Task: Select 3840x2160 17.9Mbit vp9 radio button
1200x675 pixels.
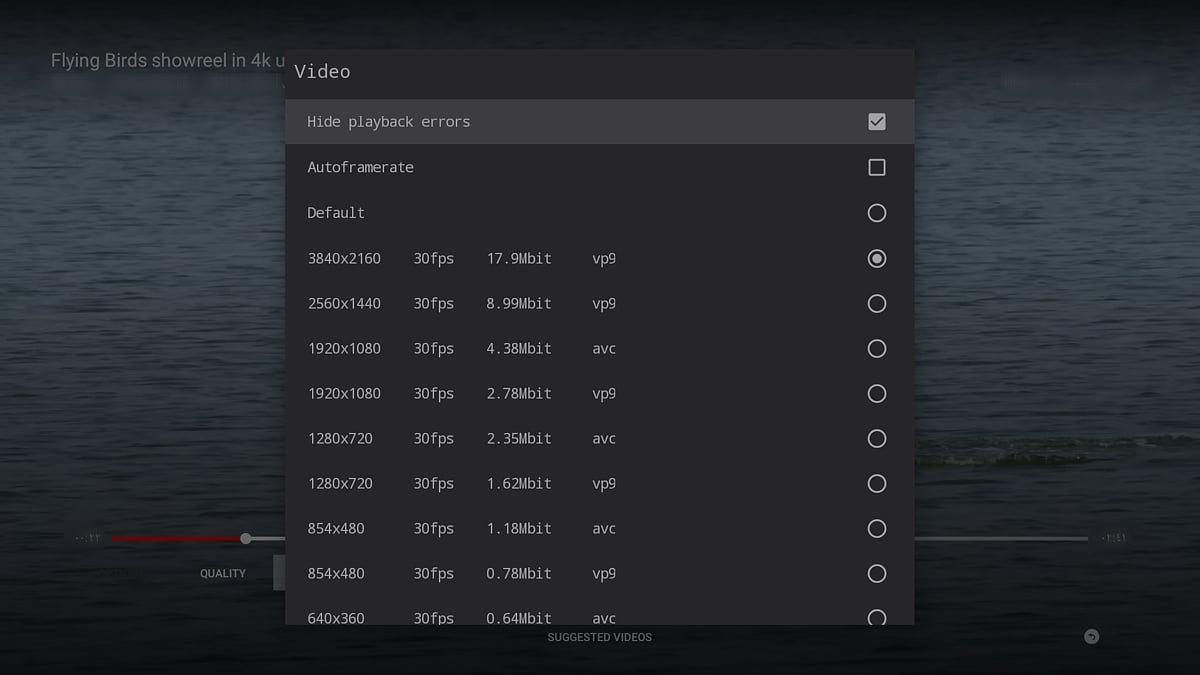Action: click(x=877, y=258)
